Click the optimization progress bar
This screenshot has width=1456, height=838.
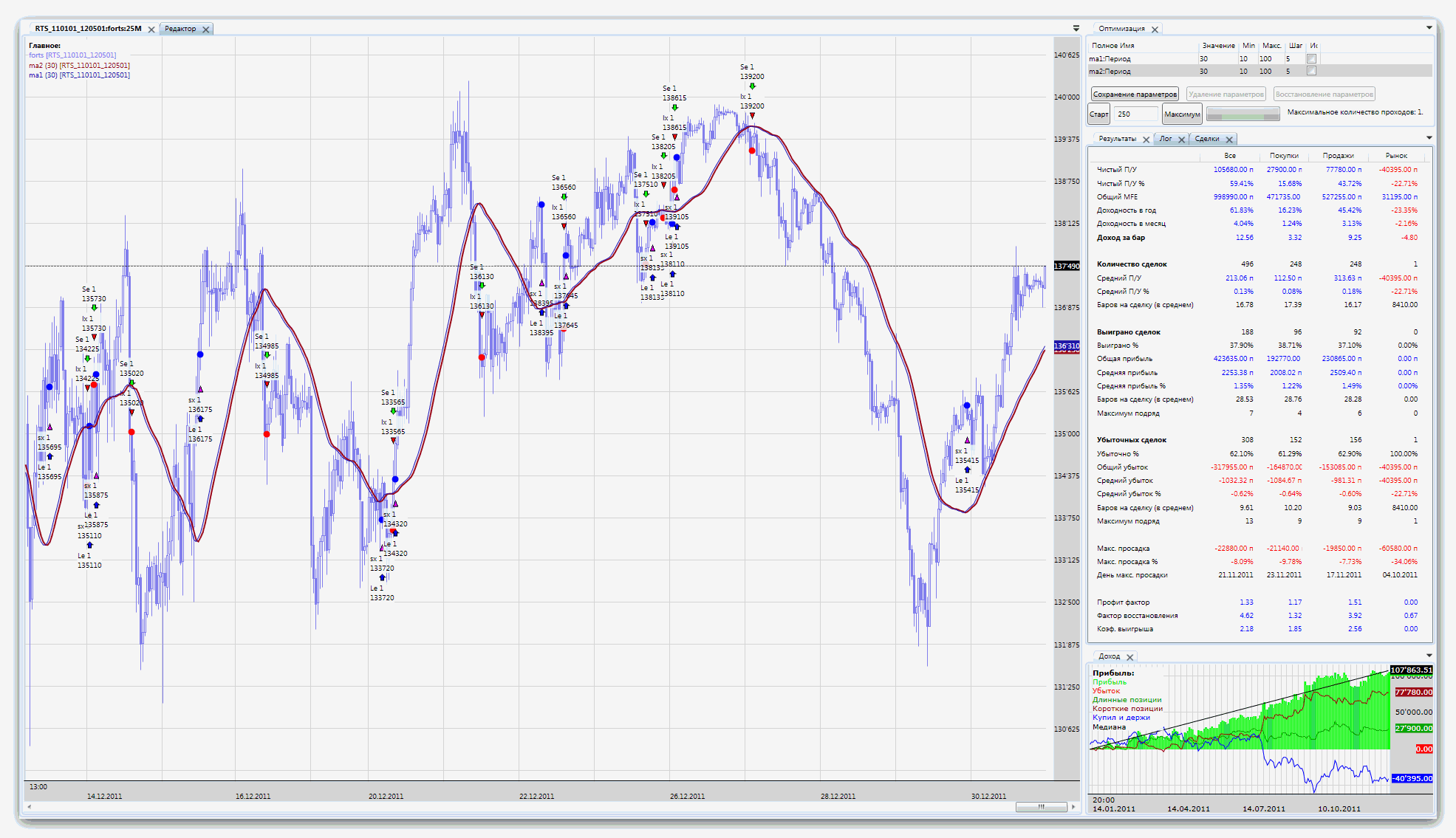pyautogui.click(x=1243, y=114)
